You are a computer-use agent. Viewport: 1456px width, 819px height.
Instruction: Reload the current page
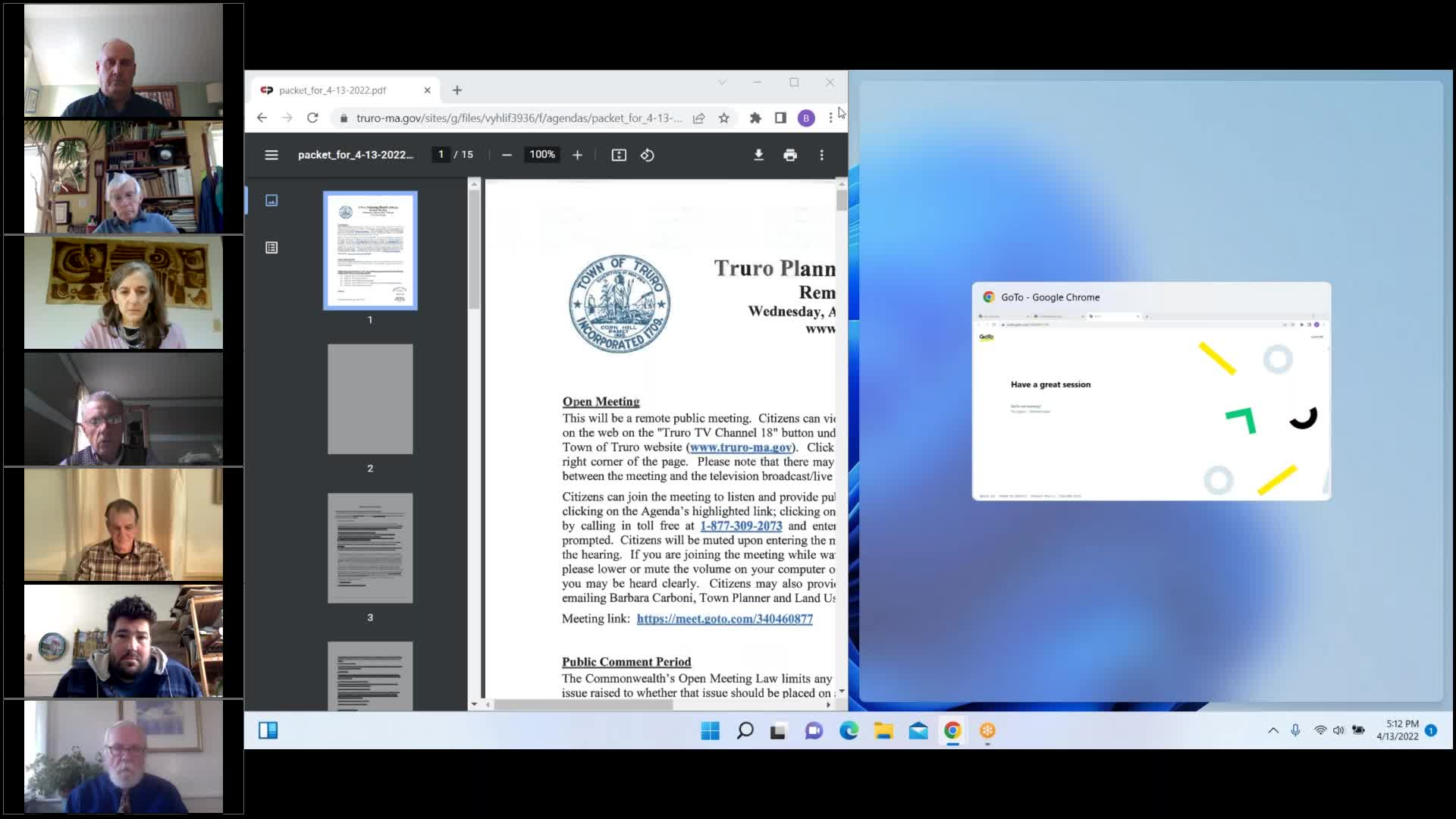(312, 118)
